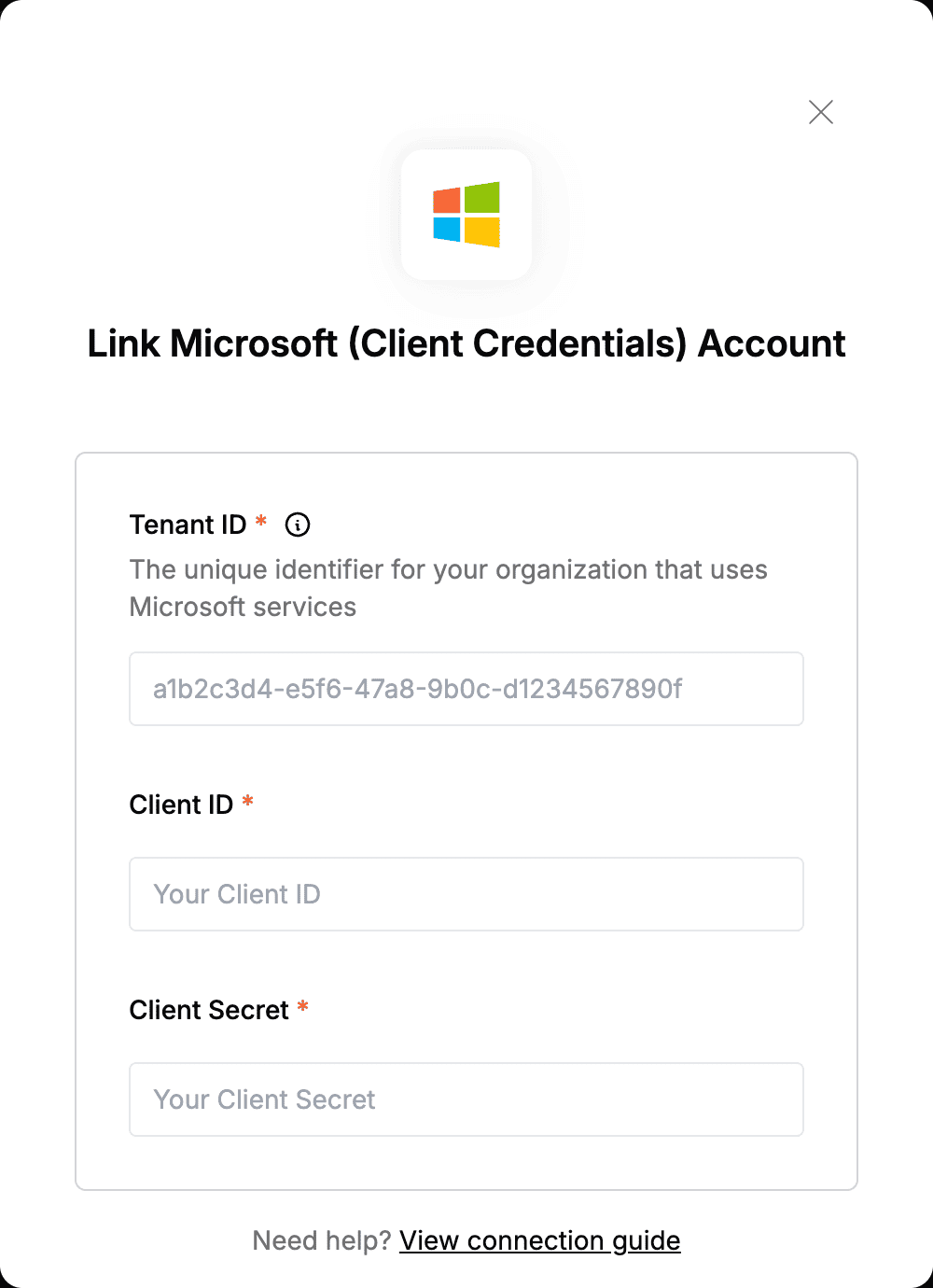Click the yellow pane of Microsoft logo
Image resolution: width=933 pixels, height=1288 pixels.
[x=482, y=232]
